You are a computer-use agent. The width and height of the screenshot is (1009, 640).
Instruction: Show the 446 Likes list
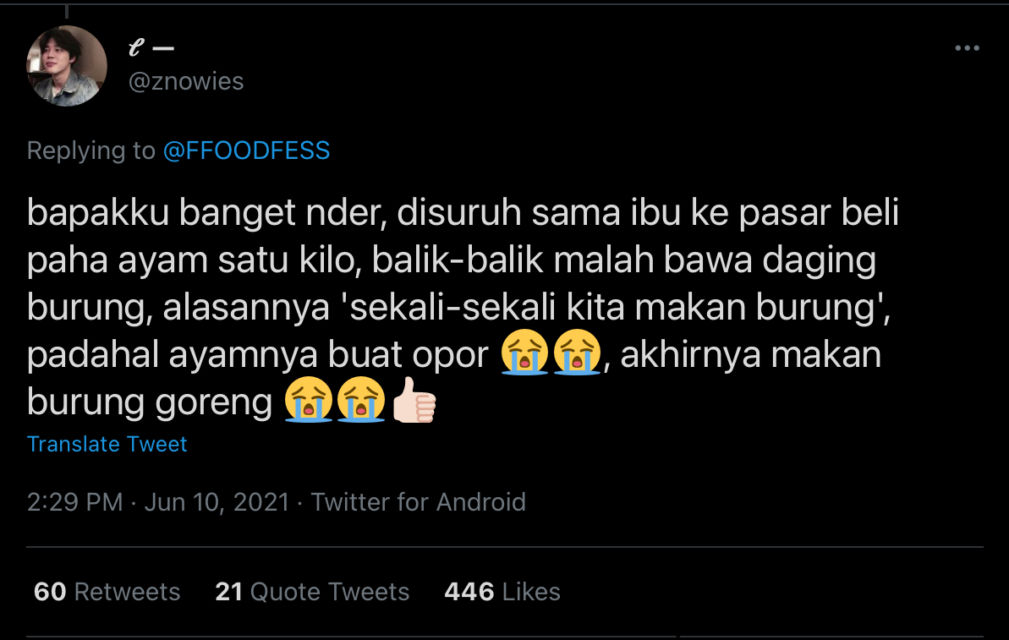pos(502,592)
